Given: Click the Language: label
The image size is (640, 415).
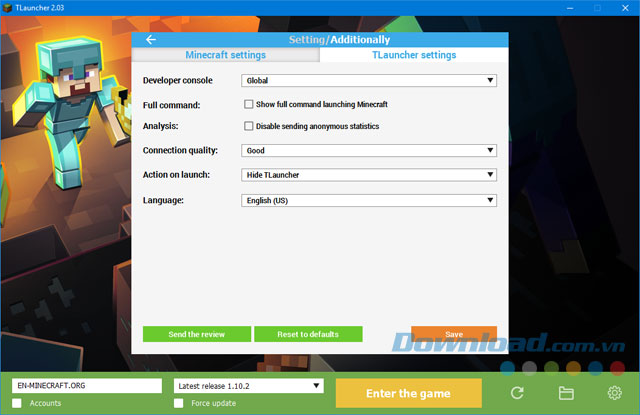Looking at the screenshot, I should point(163,200).
